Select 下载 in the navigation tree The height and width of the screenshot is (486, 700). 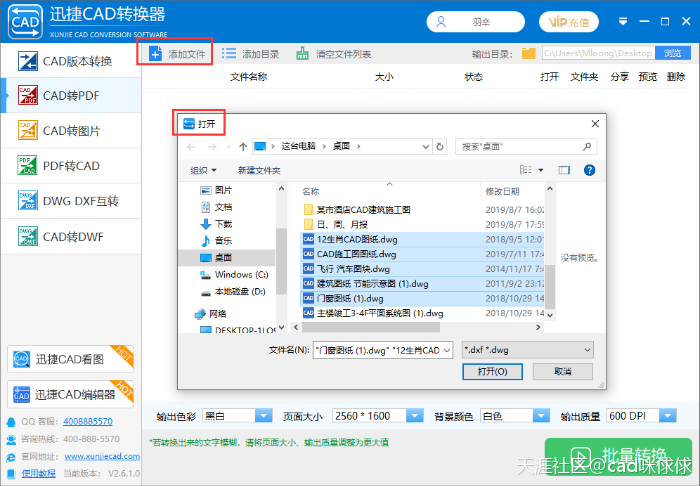(x=216, y=224)
